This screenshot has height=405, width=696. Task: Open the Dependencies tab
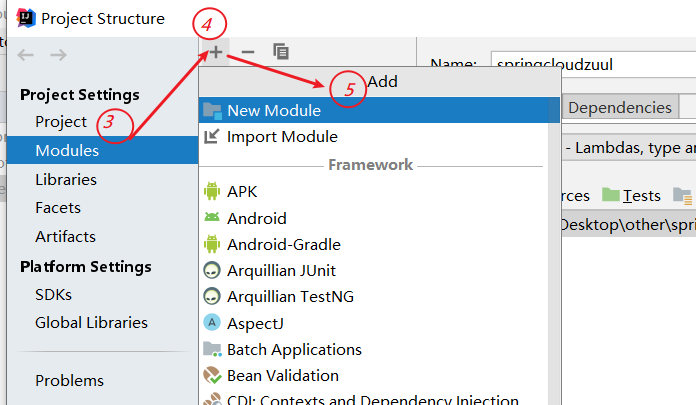[x=620, y=107]
